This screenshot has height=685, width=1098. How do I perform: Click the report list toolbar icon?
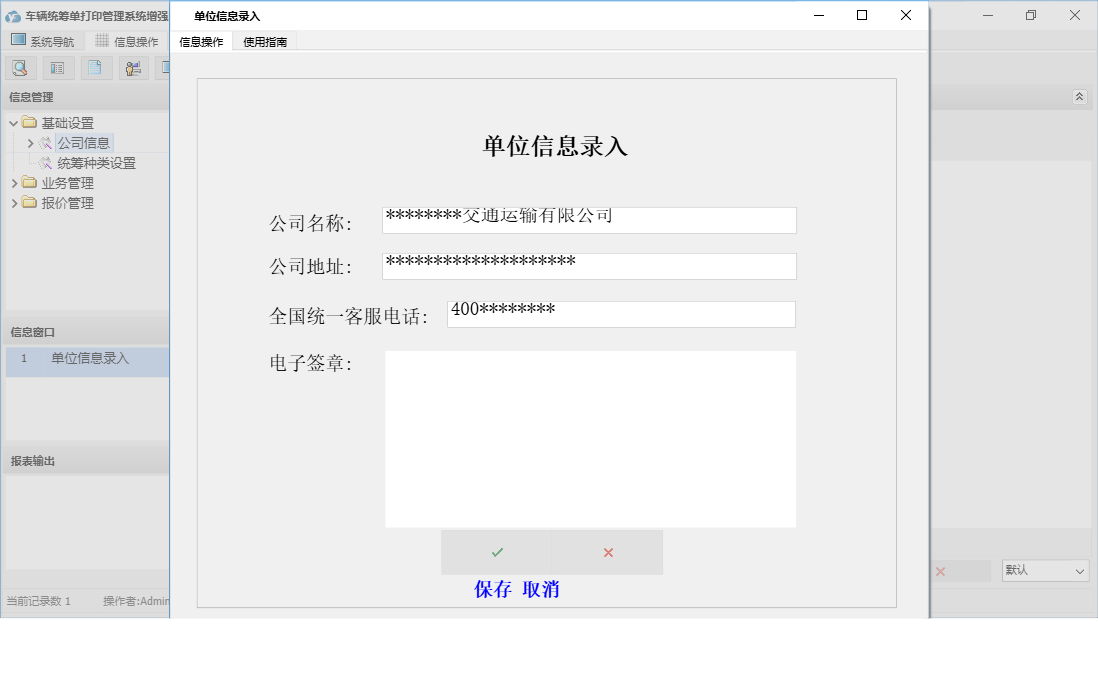click(58, 68)
